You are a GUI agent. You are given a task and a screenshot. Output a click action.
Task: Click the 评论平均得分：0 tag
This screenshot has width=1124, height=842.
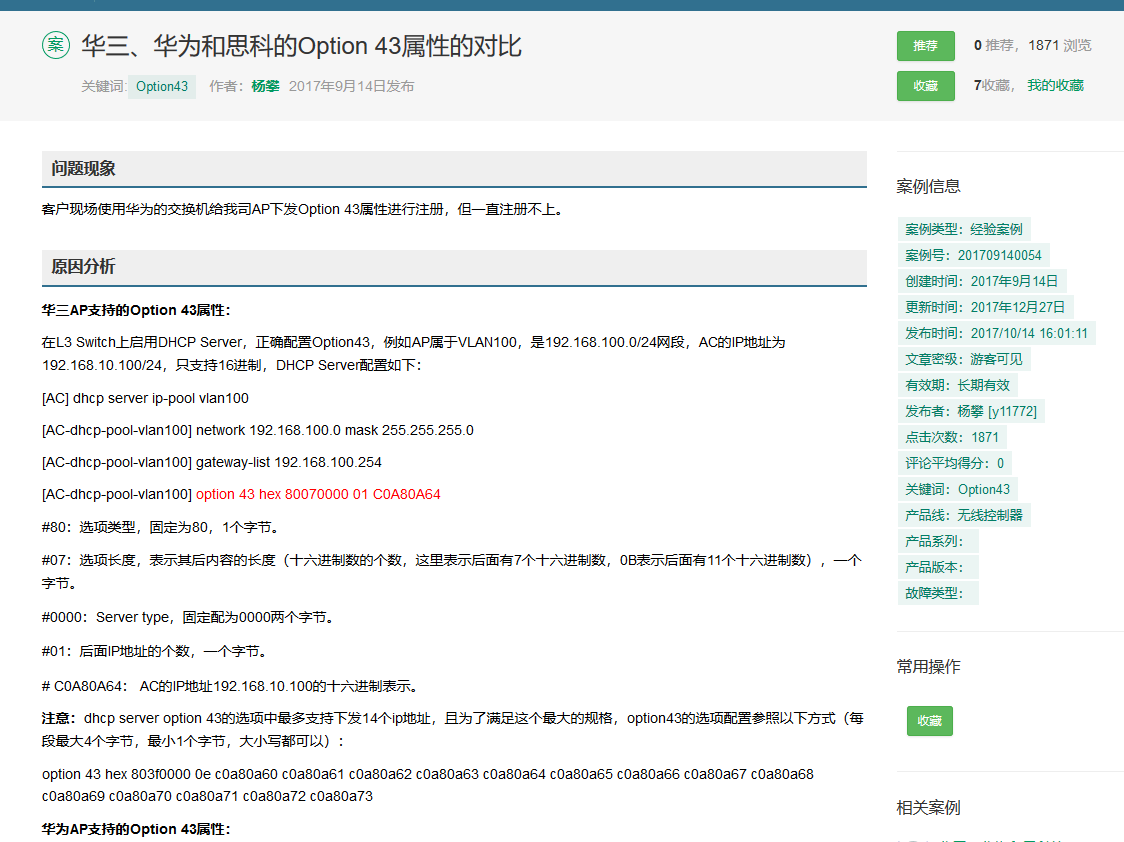(x=954, y=463)
